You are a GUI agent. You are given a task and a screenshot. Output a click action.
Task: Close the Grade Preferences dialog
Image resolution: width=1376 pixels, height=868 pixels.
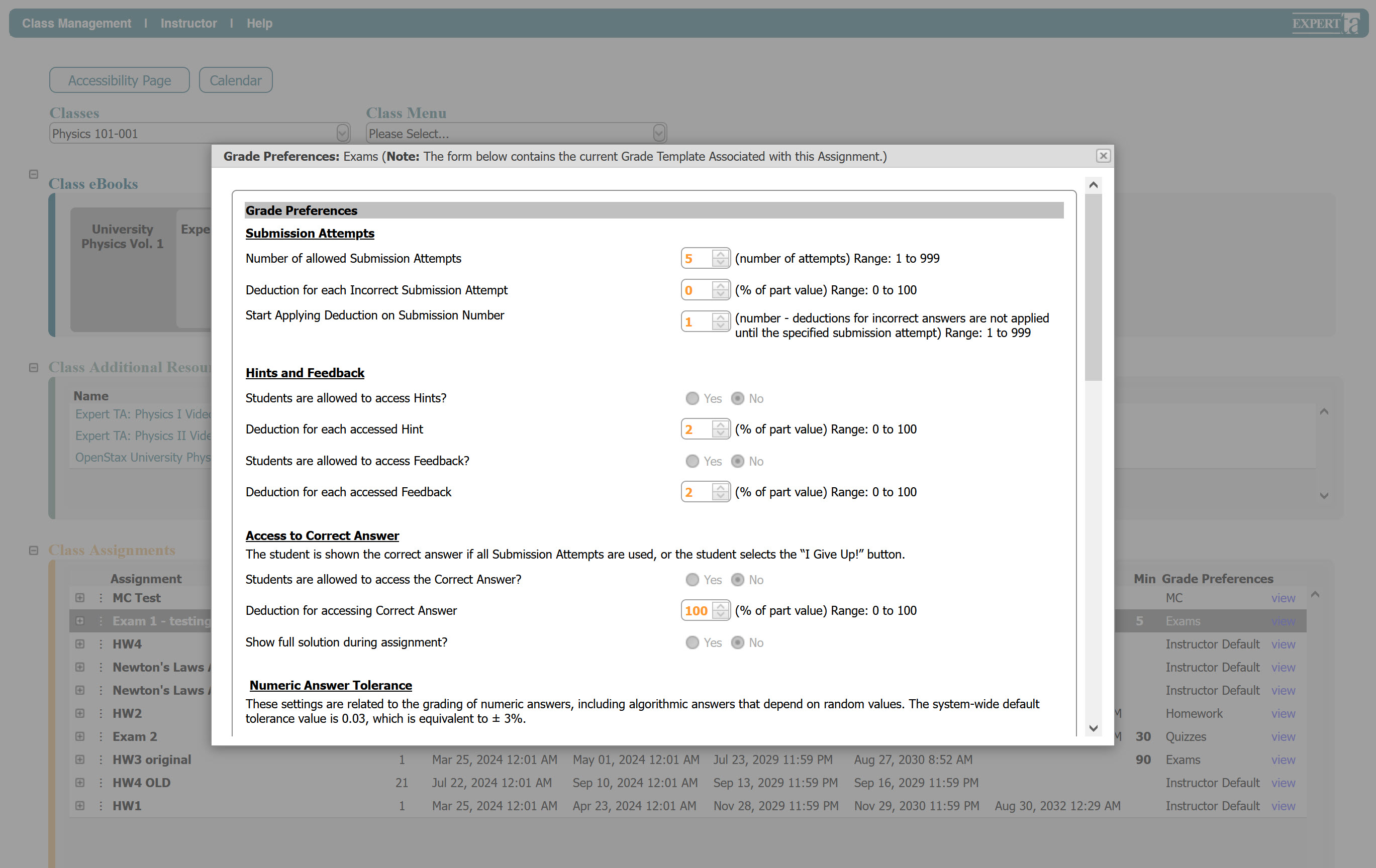click(x=1103, y=156)
